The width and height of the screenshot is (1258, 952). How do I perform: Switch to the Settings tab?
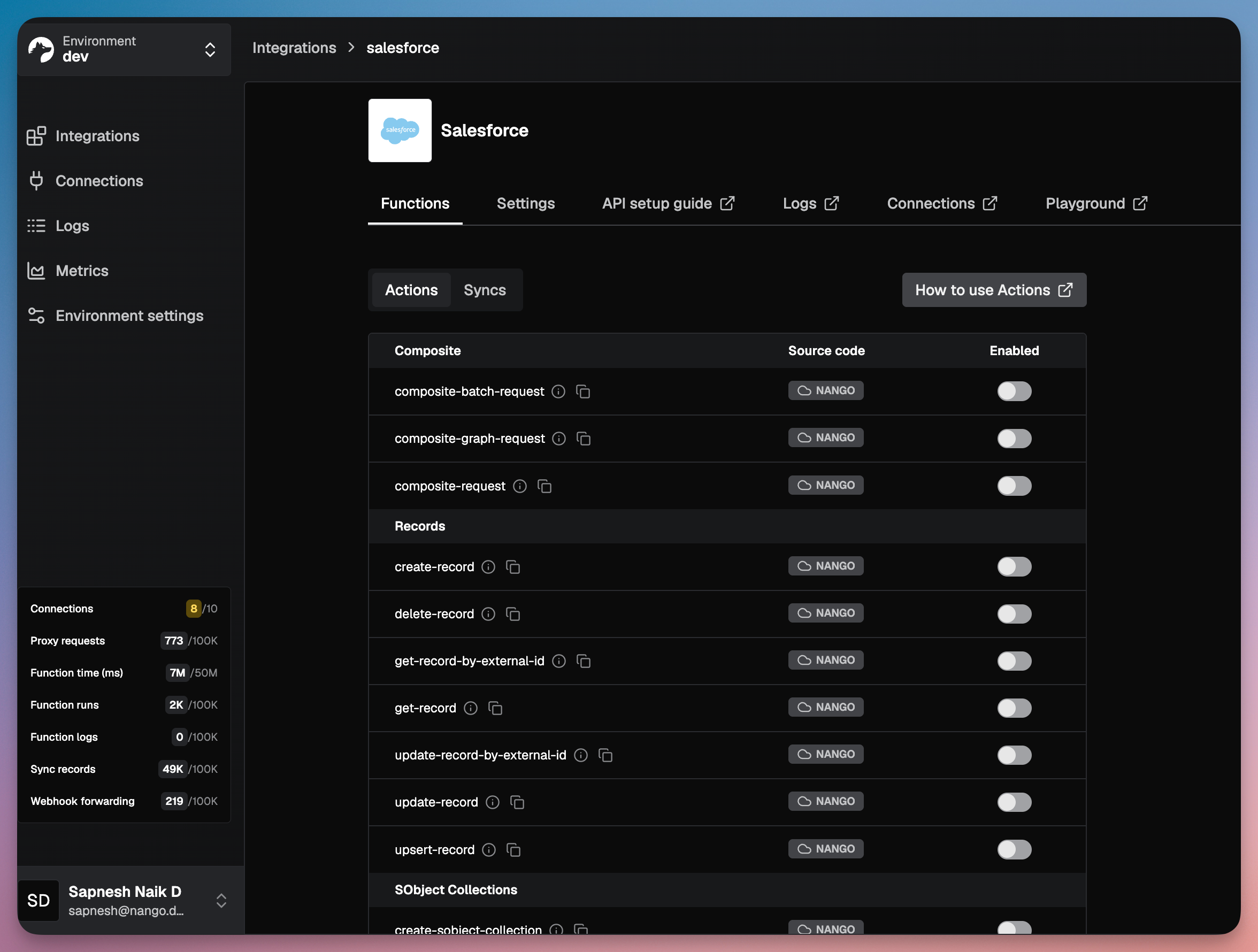point(525,204)
